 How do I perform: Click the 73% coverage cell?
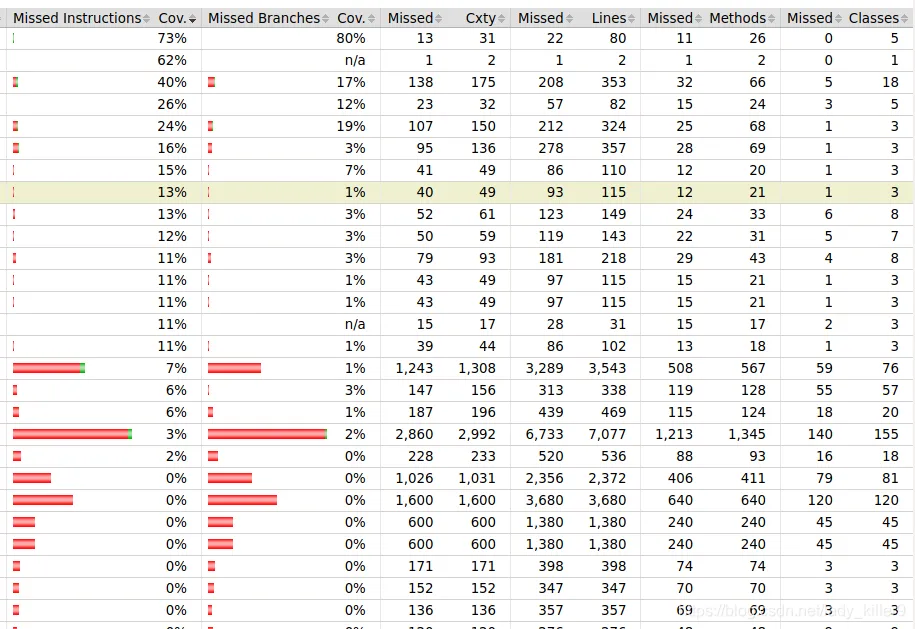172,39
